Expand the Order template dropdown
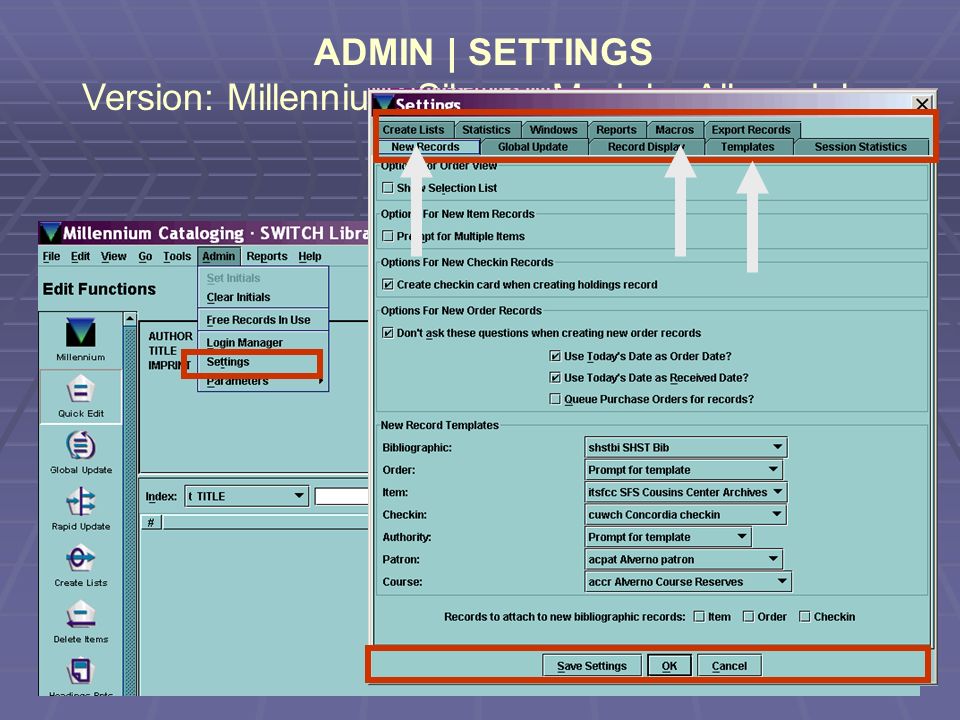960x720 pixels. (x=683, y=470)
